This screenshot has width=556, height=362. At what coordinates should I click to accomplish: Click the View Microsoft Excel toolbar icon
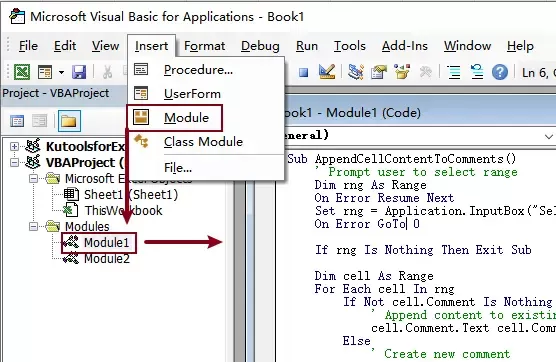tap(22, 72)
